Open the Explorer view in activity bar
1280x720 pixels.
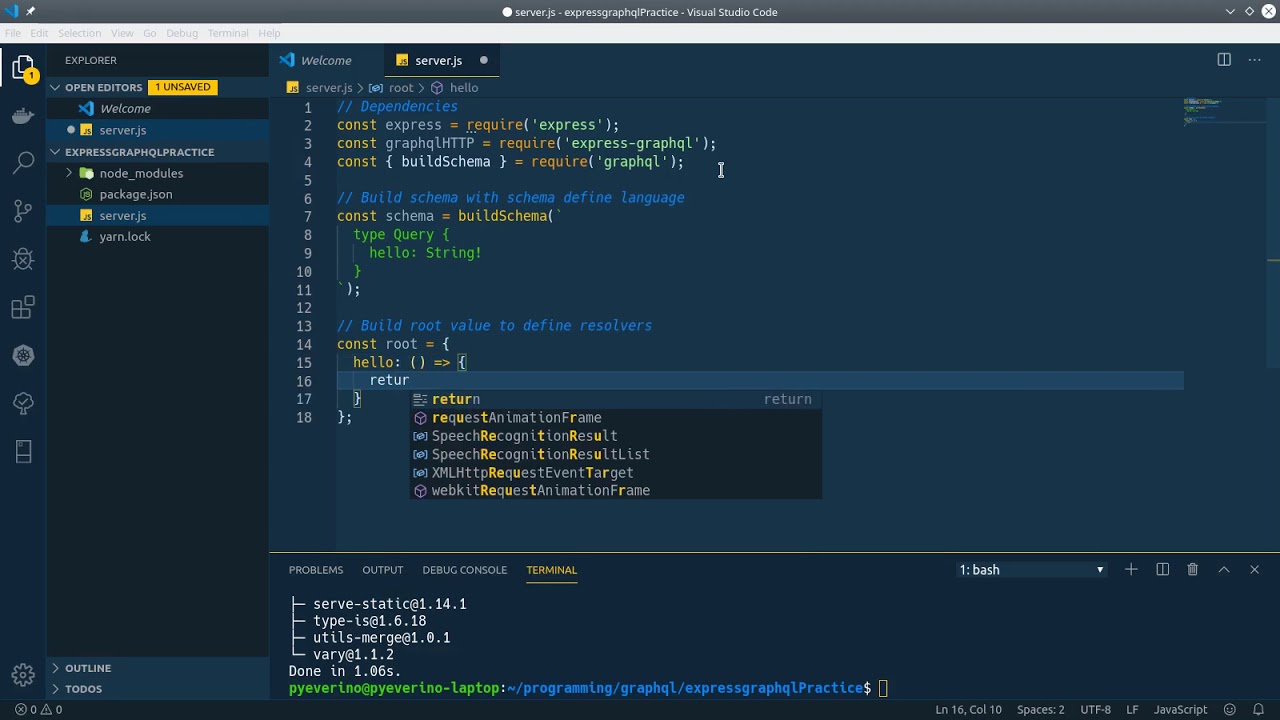click(x=23, y=68)
